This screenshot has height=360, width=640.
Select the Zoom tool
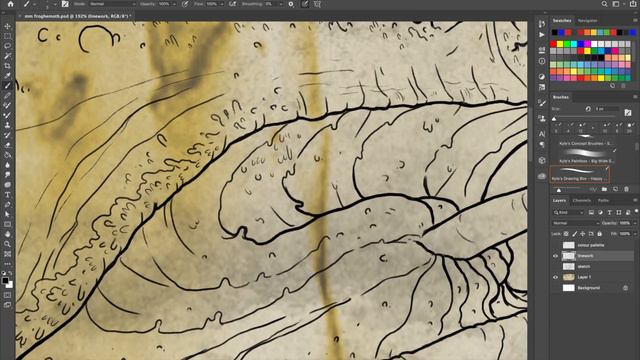7,244
